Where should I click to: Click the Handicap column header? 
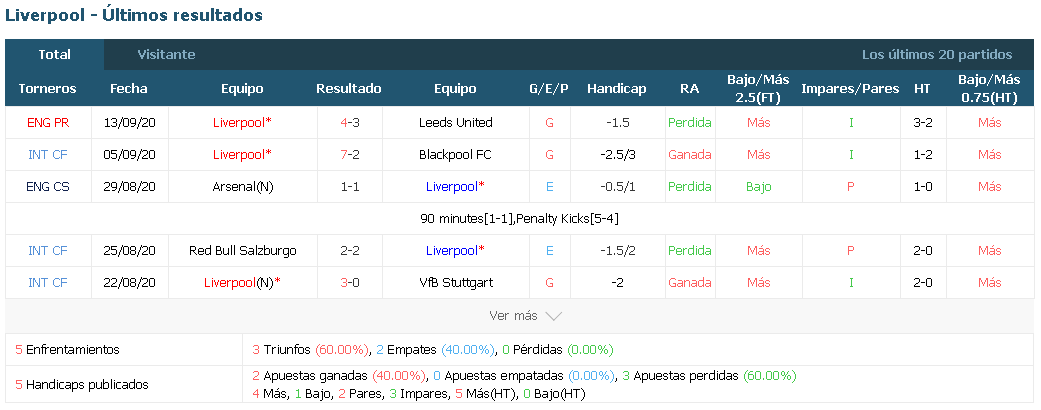[617, 88]
